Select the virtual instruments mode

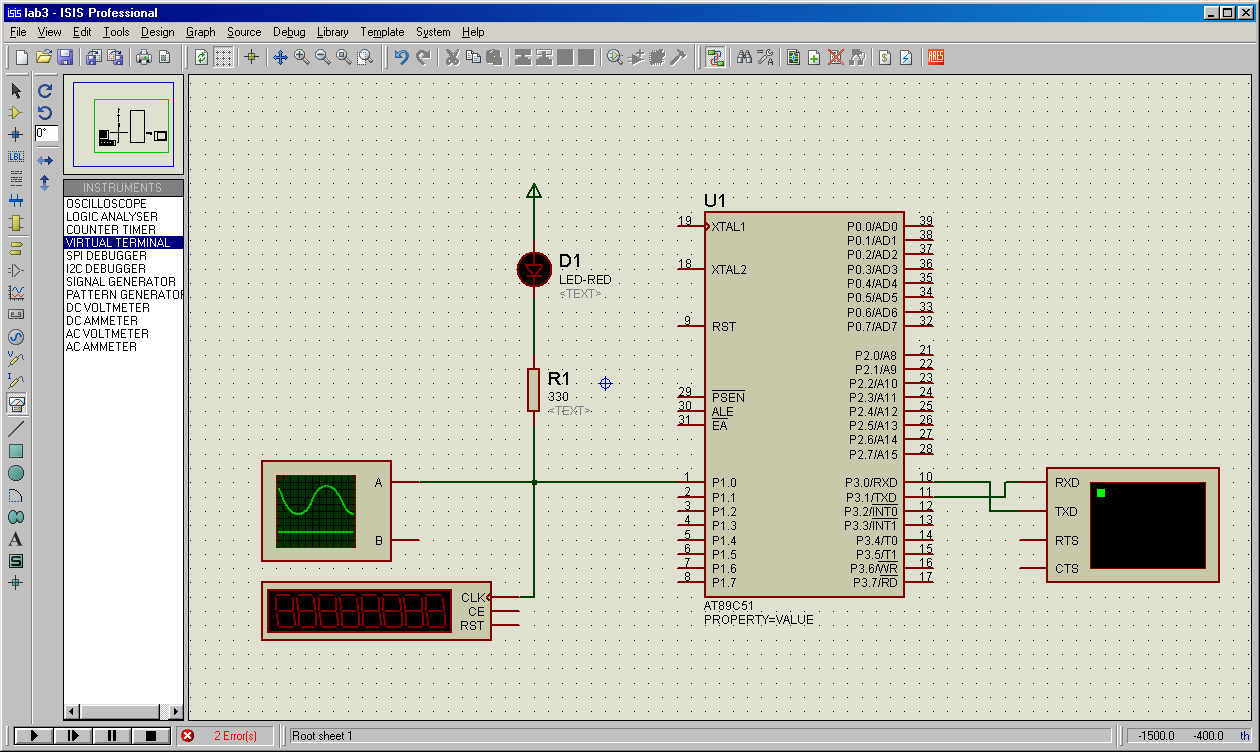[15, 403]
